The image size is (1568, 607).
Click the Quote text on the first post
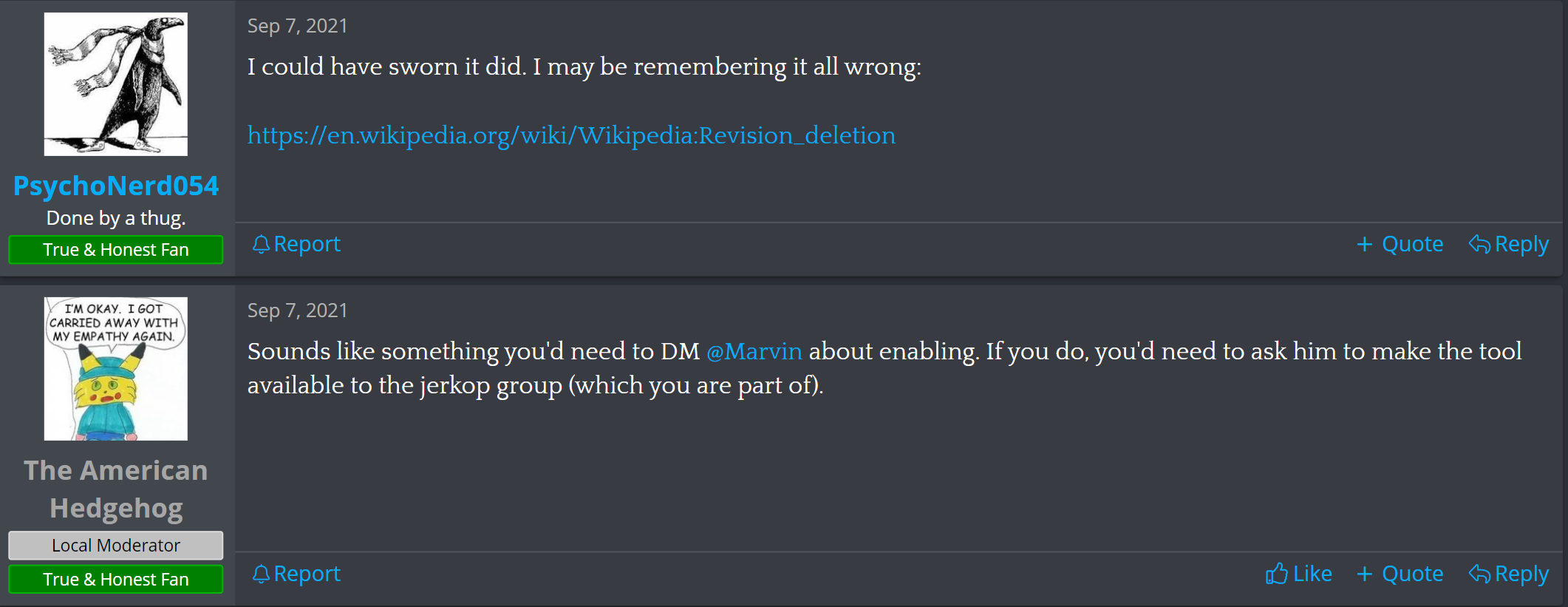pos(1412,245)
